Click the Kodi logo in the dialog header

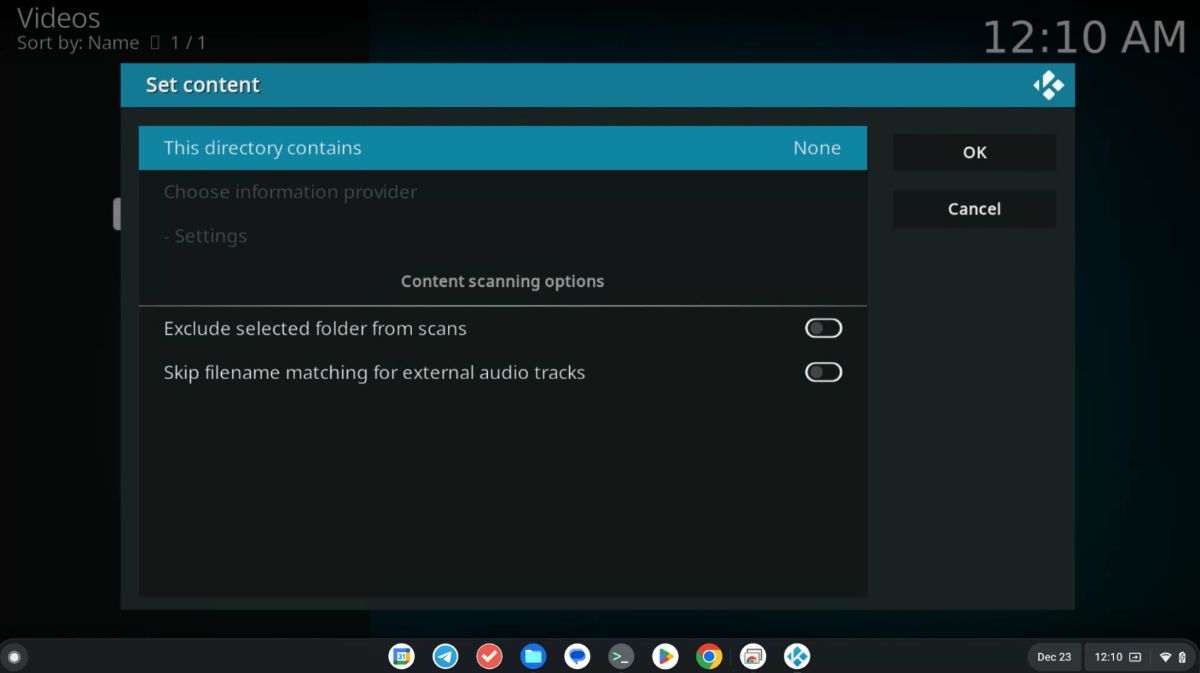tap(1048, 85)
